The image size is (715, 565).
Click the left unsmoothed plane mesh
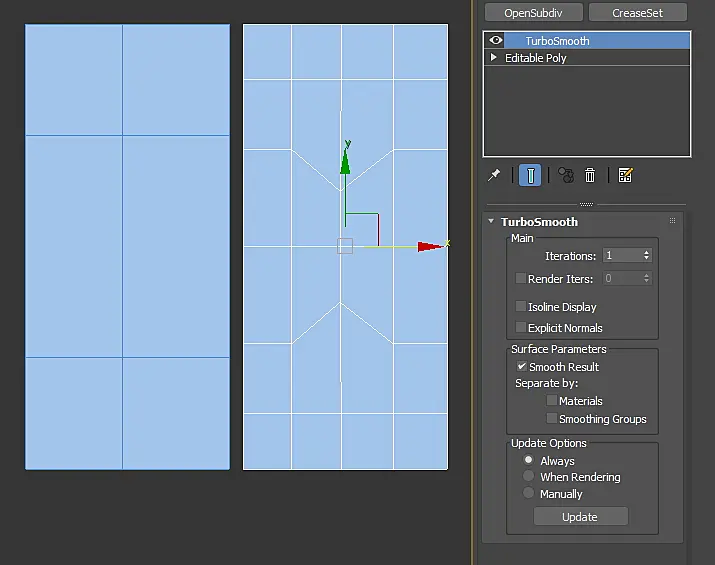[x=127, y=247]
